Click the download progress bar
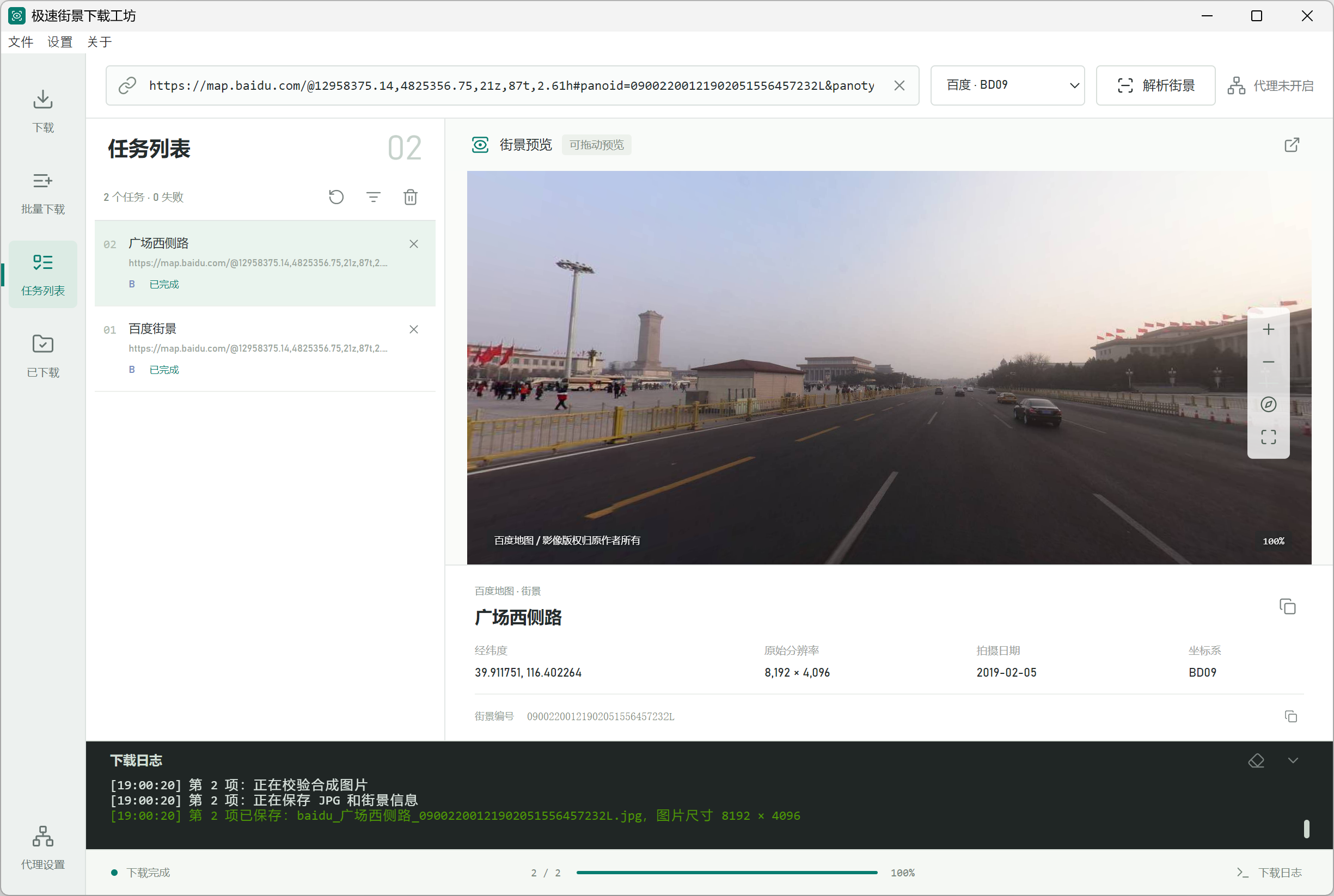 point(726,873)
